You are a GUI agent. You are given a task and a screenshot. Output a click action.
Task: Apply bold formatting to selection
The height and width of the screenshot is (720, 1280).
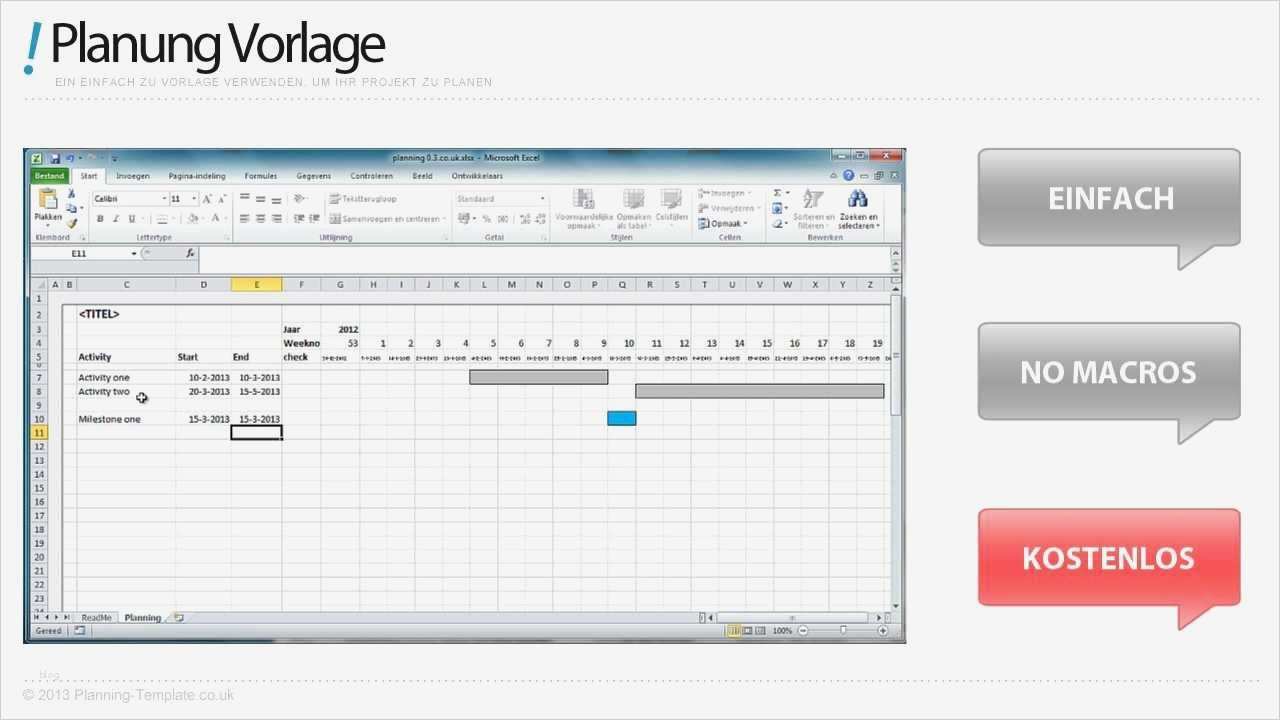tap(99, 218)
